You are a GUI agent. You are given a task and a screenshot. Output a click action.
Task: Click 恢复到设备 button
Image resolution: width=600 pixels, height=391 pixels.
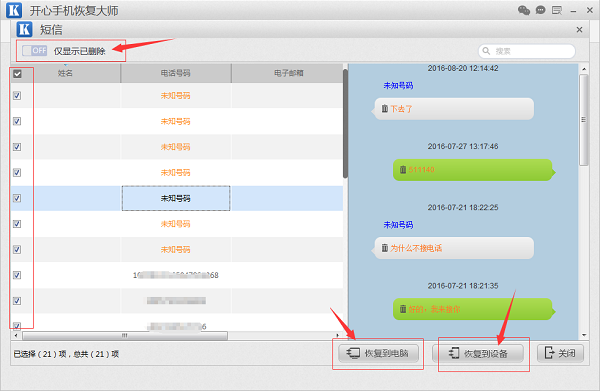478,353
